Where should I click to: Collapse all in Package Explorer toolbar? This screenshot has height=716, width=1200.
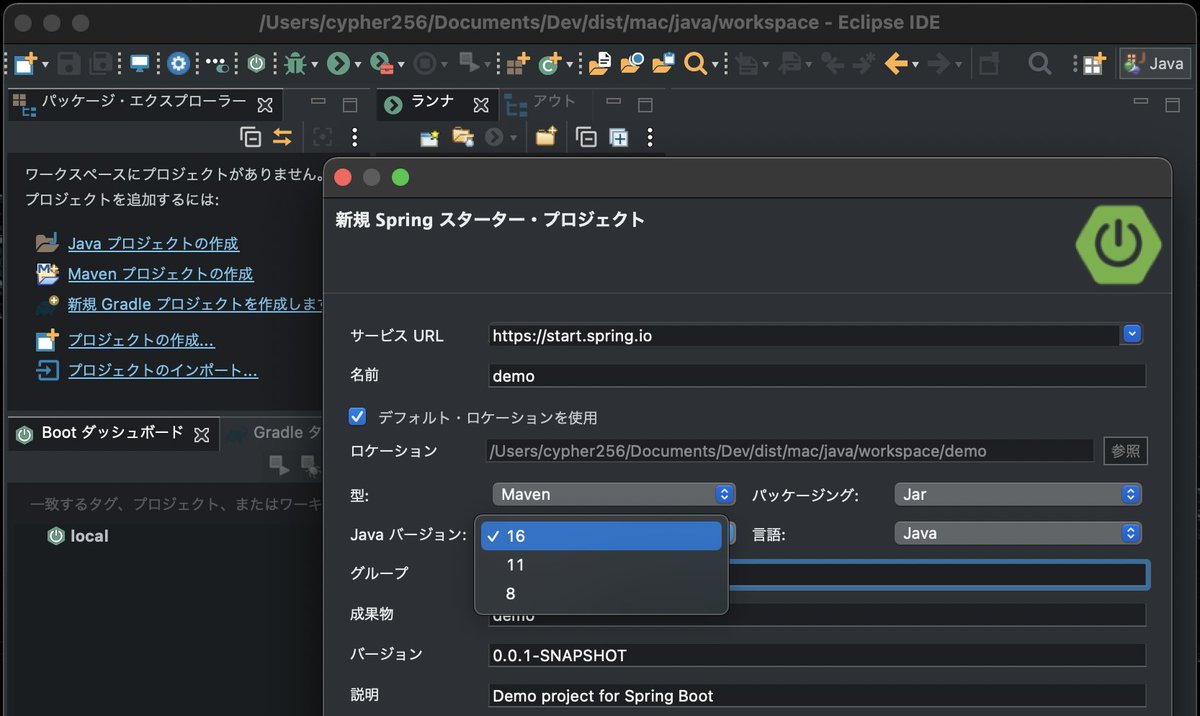point(251,137)
